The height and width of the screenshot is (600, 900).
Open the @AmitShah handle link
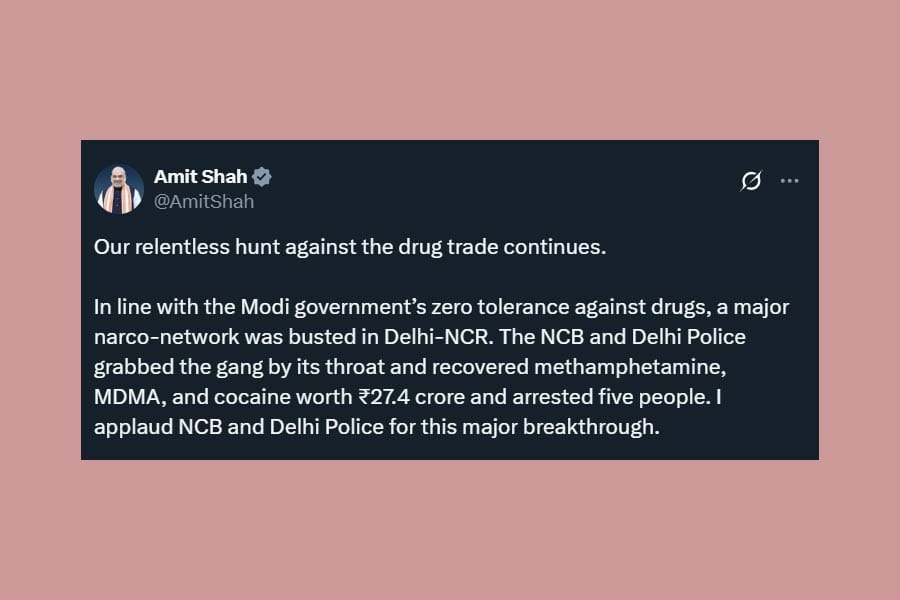click(204, 201)
